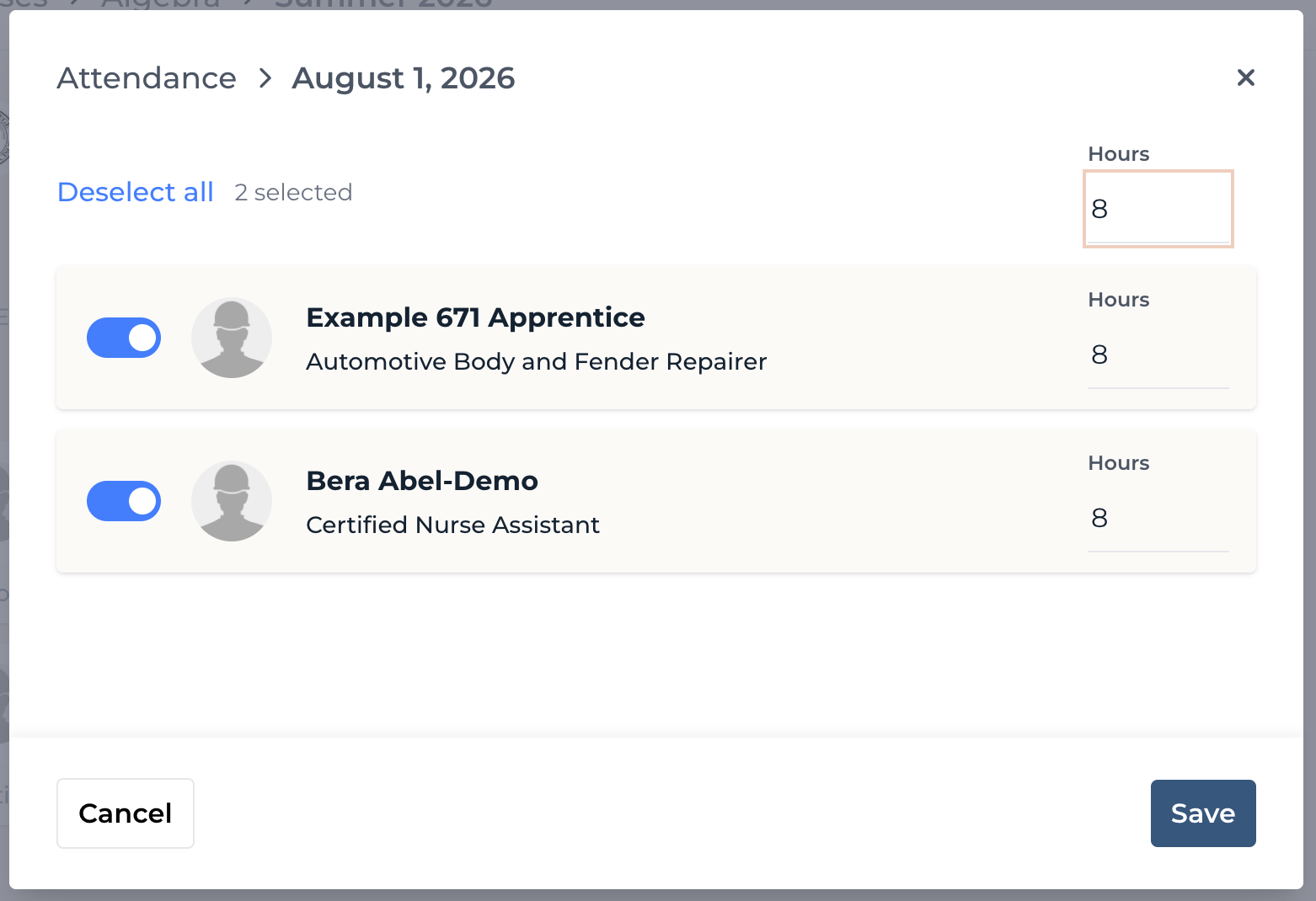Toggle attendance off for Example 671 Apprentice

coord(124,338)
